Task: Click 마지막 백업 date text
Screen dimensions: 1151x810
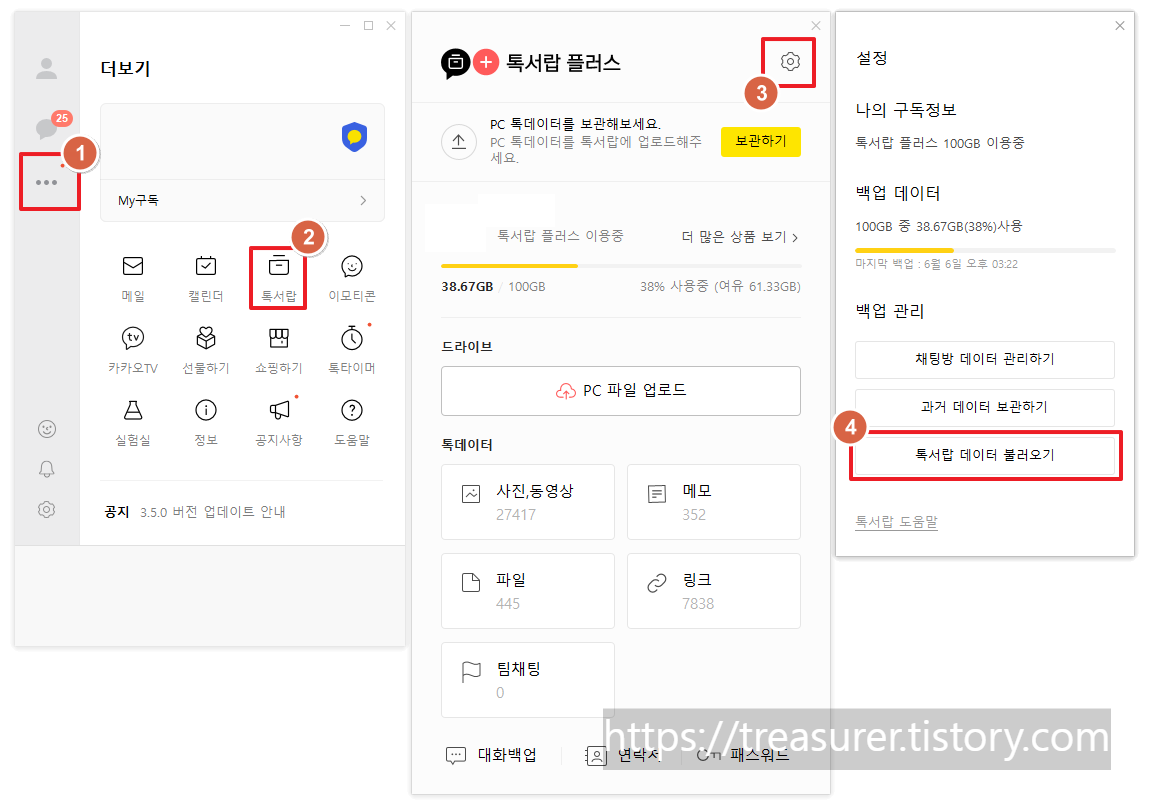Action: (x=937, y=264)
